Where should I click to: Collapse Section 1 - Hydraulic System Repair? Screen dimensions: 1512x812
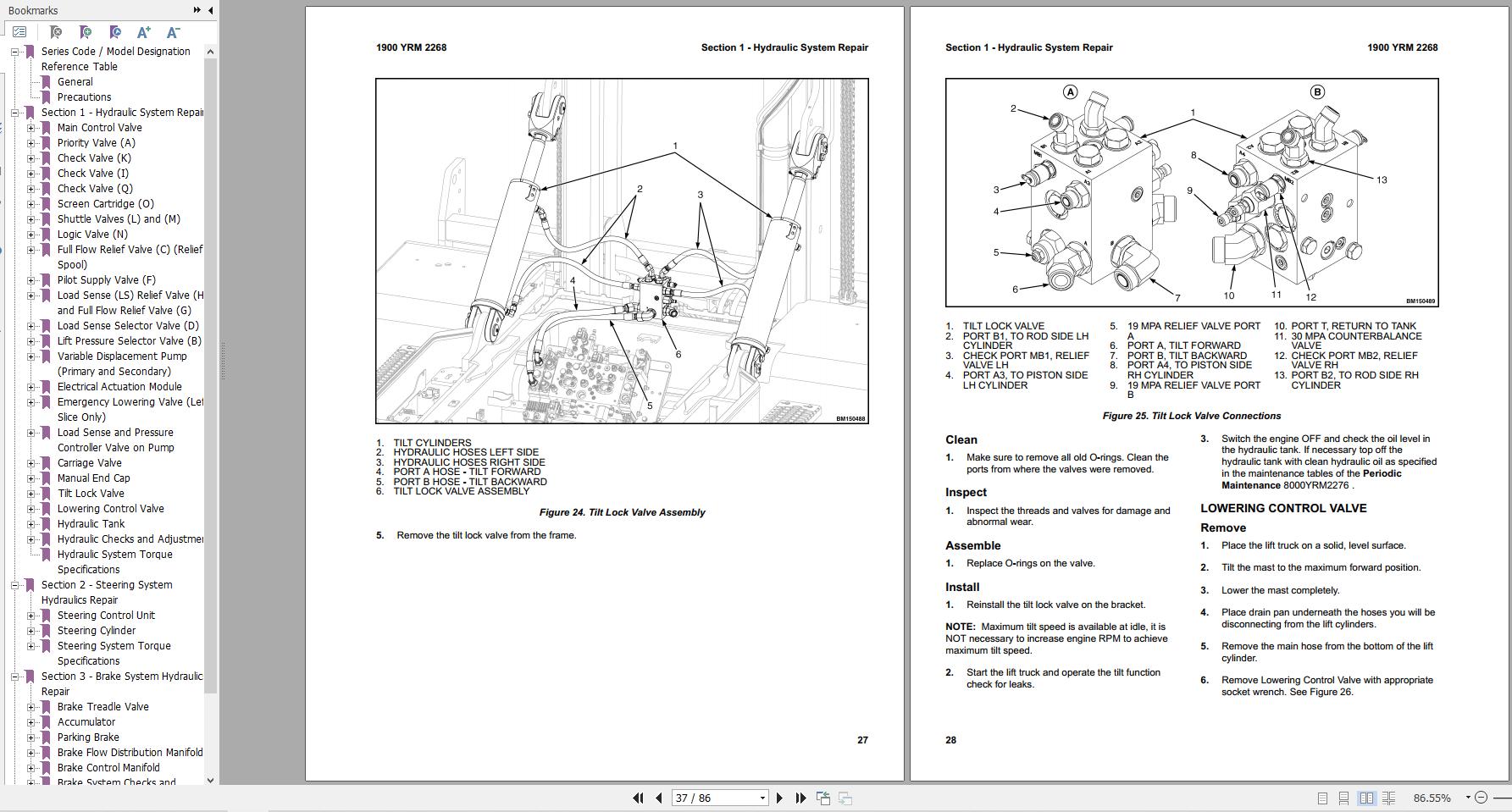pyautogui.click(x=14, y=113)
